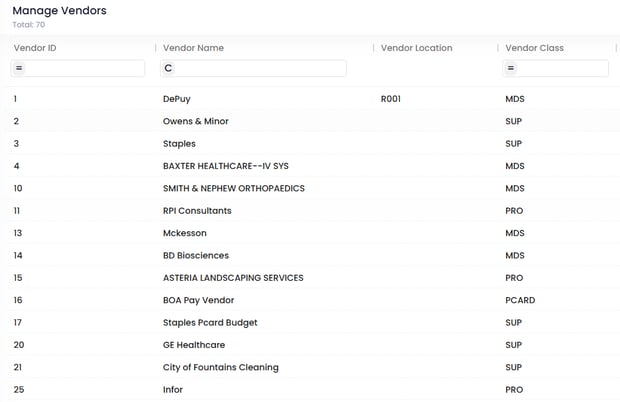Click the Vendor Location column header

pos(417,48)
